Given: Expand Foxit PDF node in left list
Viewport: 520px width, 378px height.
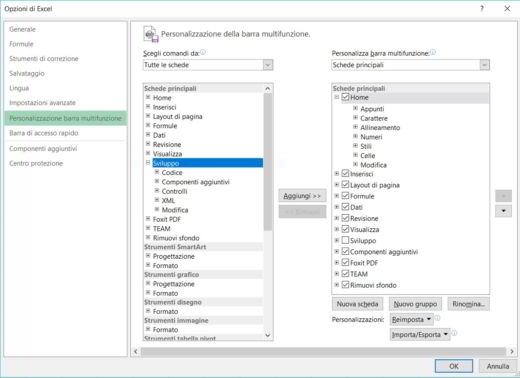Looking at the screenshot, I should [148, 219].
